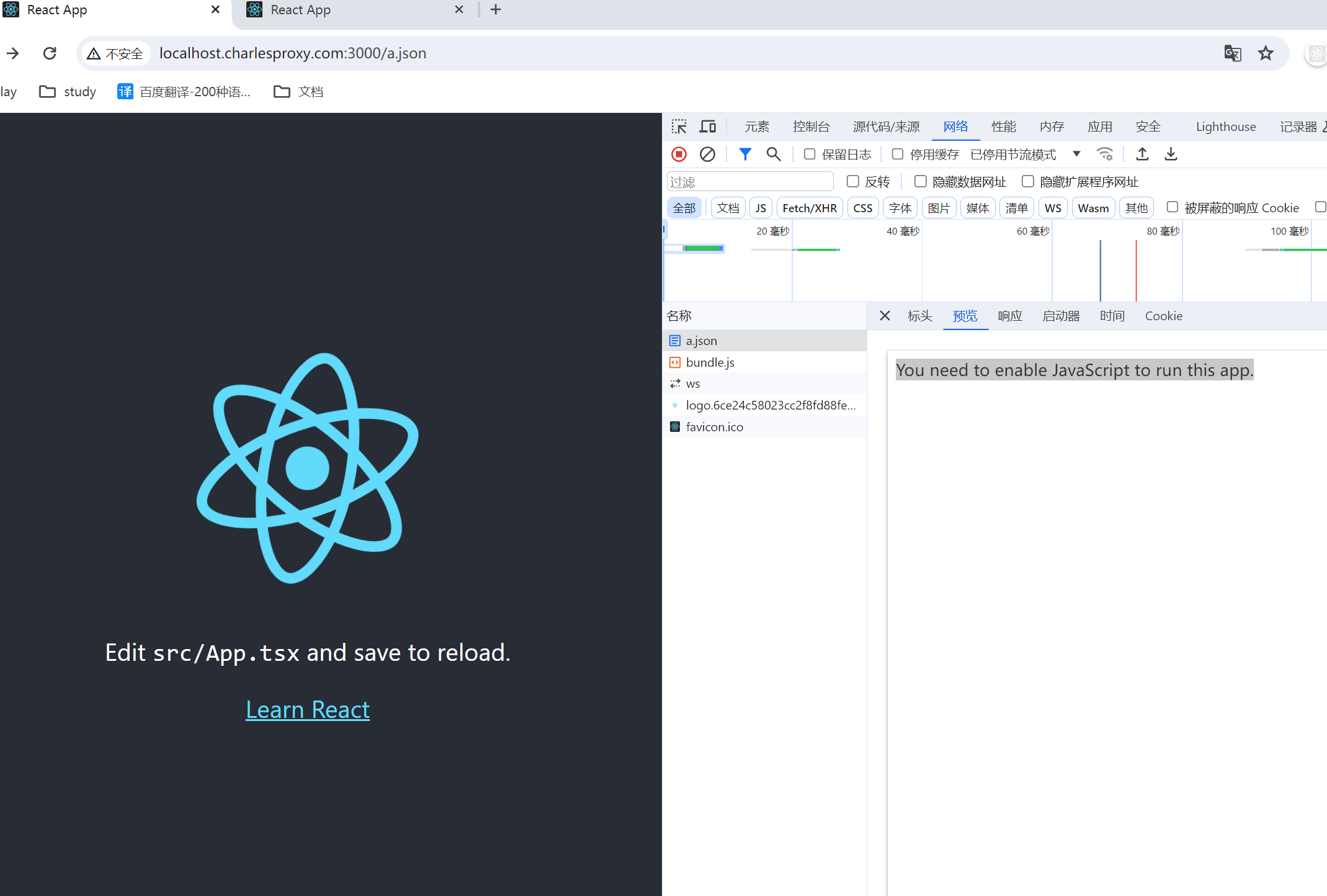Screen dimensions: 1327x896
Task: Open the 应用 panel
Action: 1100,127
